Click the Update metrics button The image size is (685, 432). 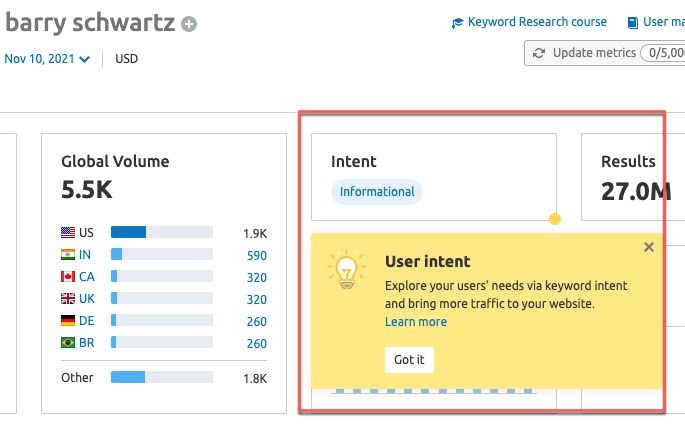[x=605, y=53]
